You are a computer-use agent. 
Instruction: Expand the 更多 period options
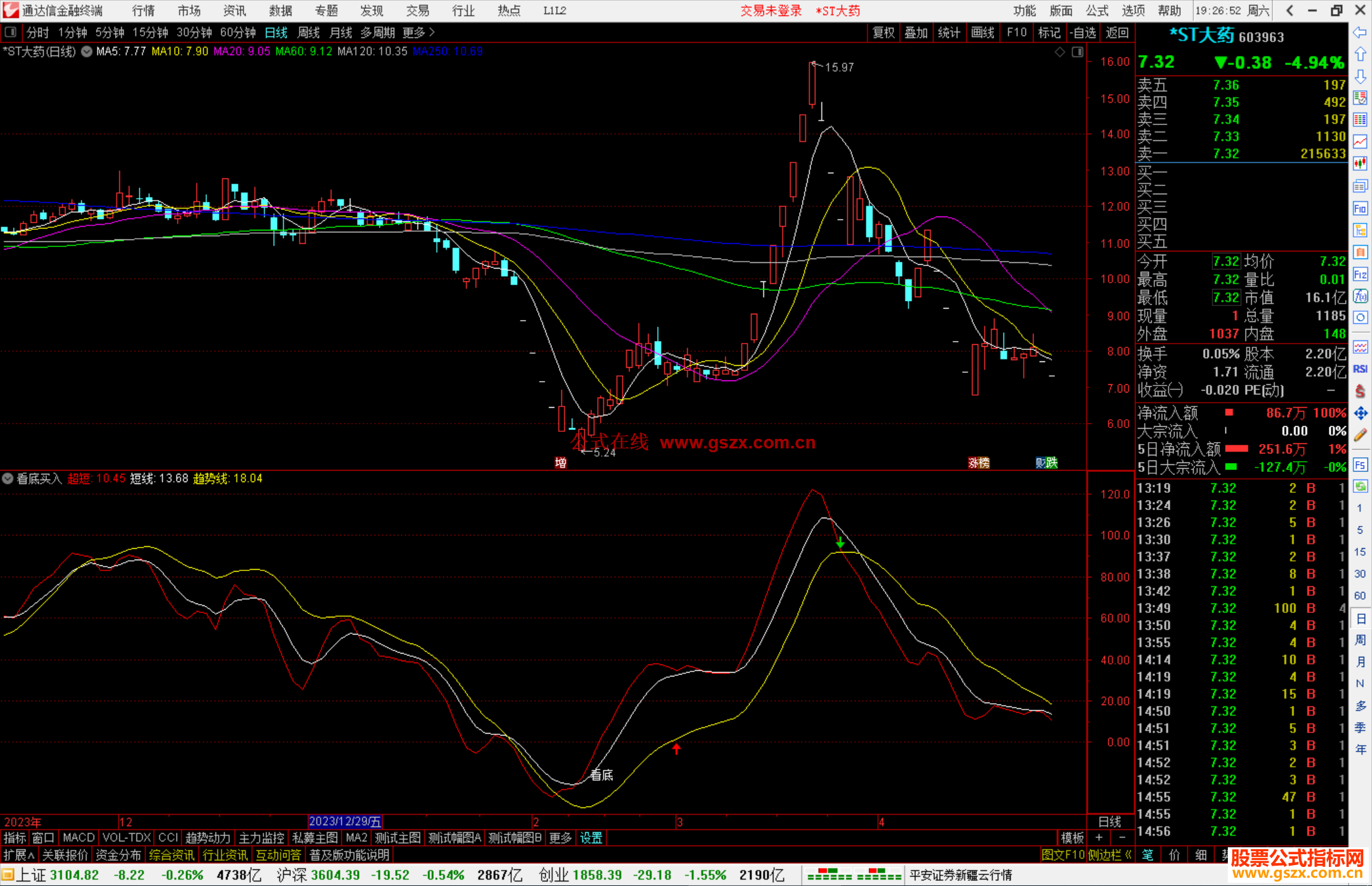pos(419,32)
